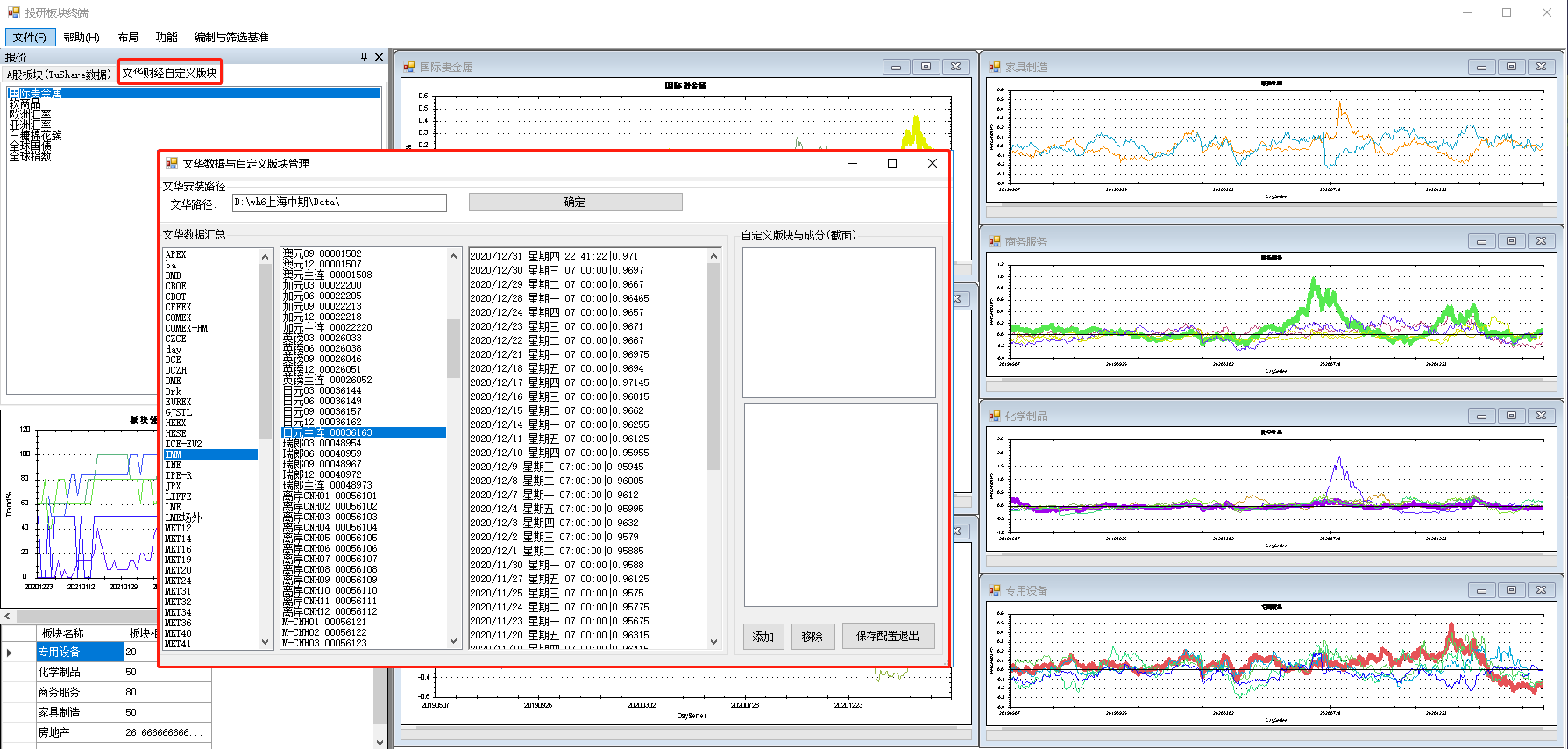Open the 帮助(H) menu
This screenshot has height=749, width=1568.
[x=82, y=37]
